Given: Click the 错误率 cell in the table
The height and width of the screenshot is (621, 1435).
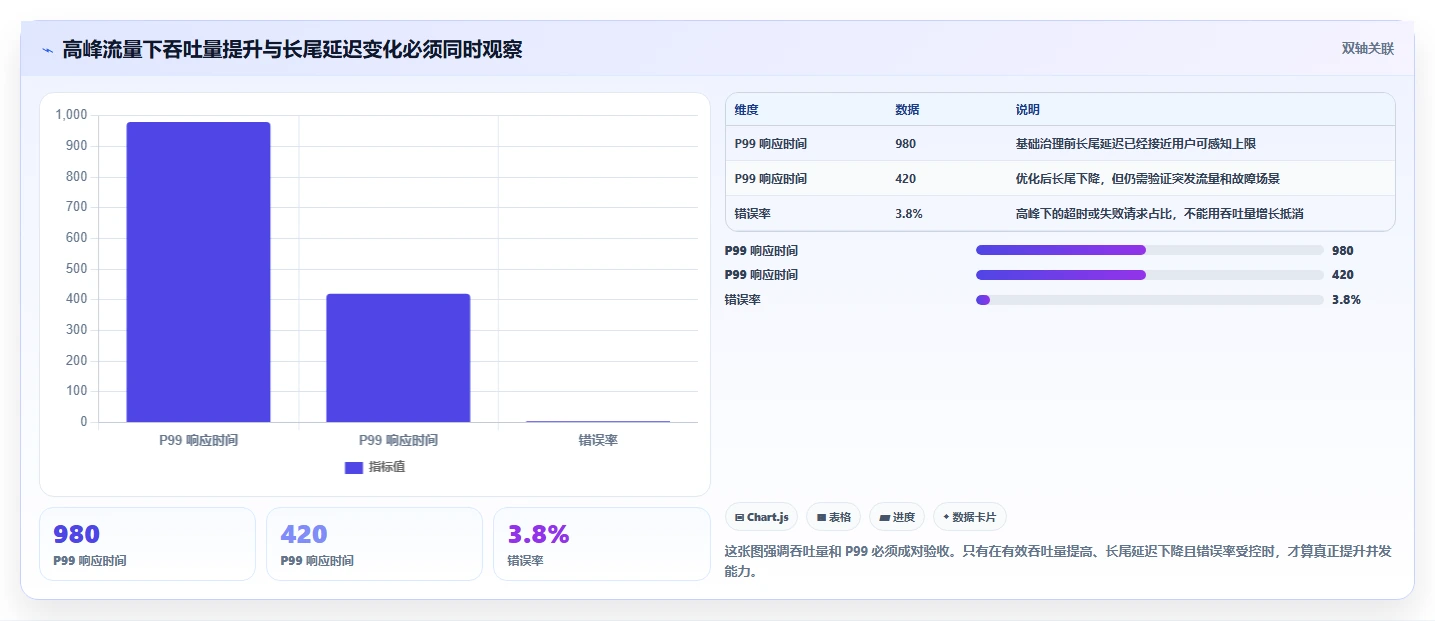Looking at the screenshot, I should tap(753, 214).
